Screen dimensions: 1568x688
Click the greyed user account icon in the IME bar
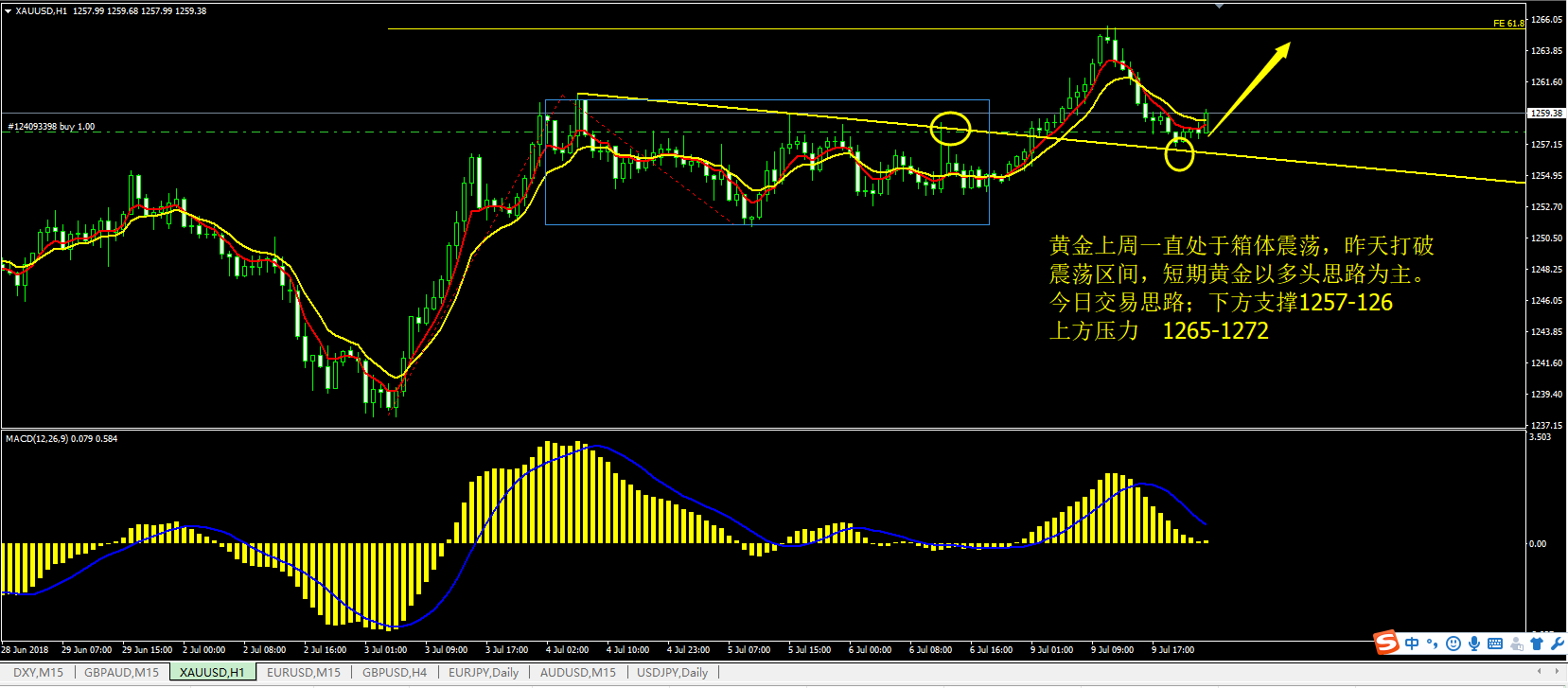coord(1516,644)
